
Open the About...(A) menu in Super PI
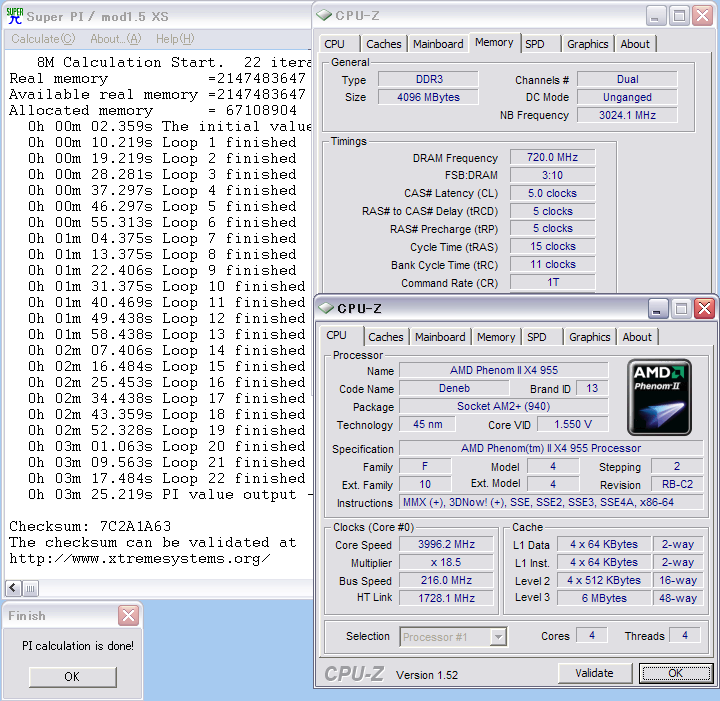116,39
